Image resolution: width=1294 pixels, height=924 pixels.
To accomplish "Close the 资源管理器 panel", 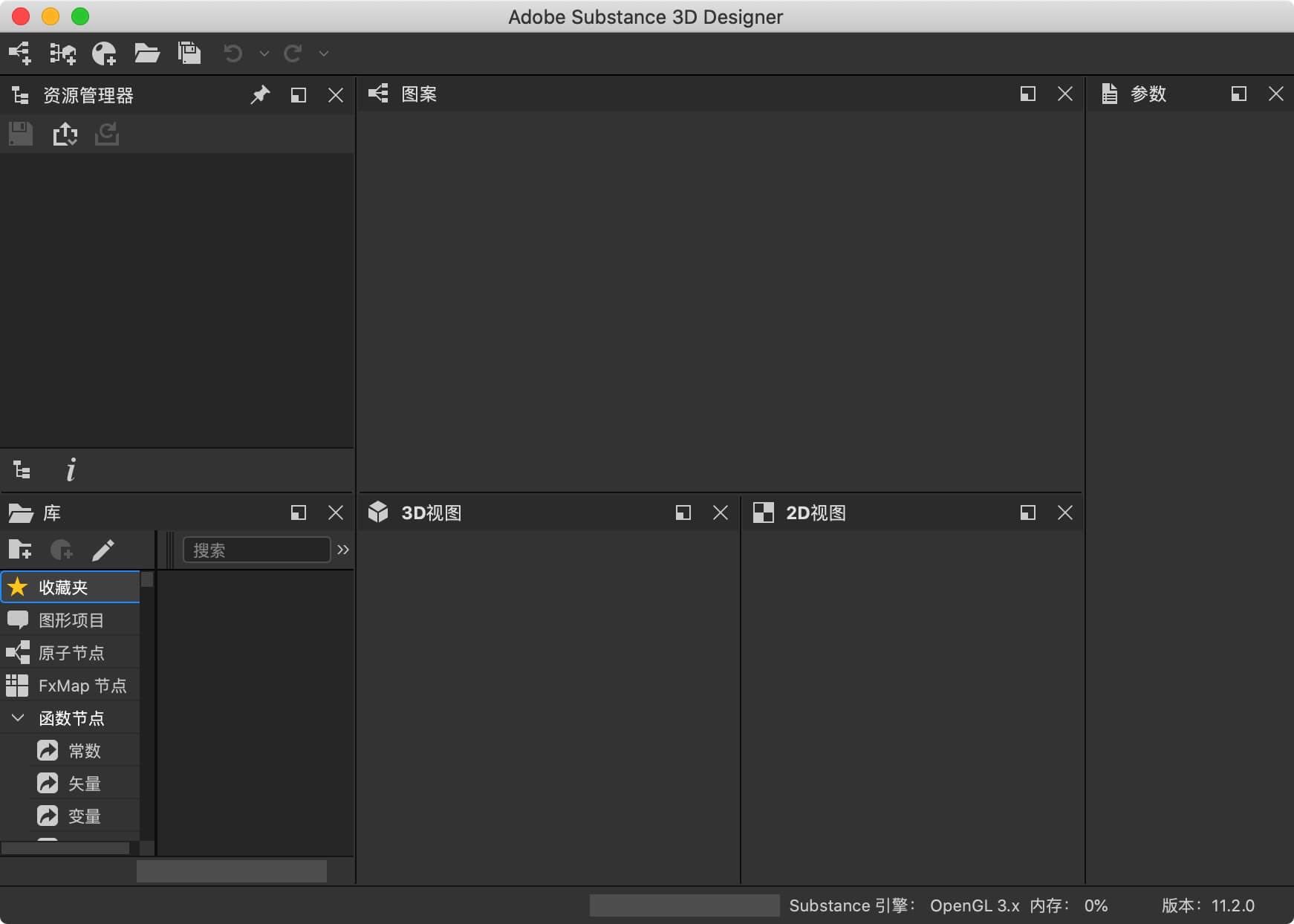I will 336,95.
